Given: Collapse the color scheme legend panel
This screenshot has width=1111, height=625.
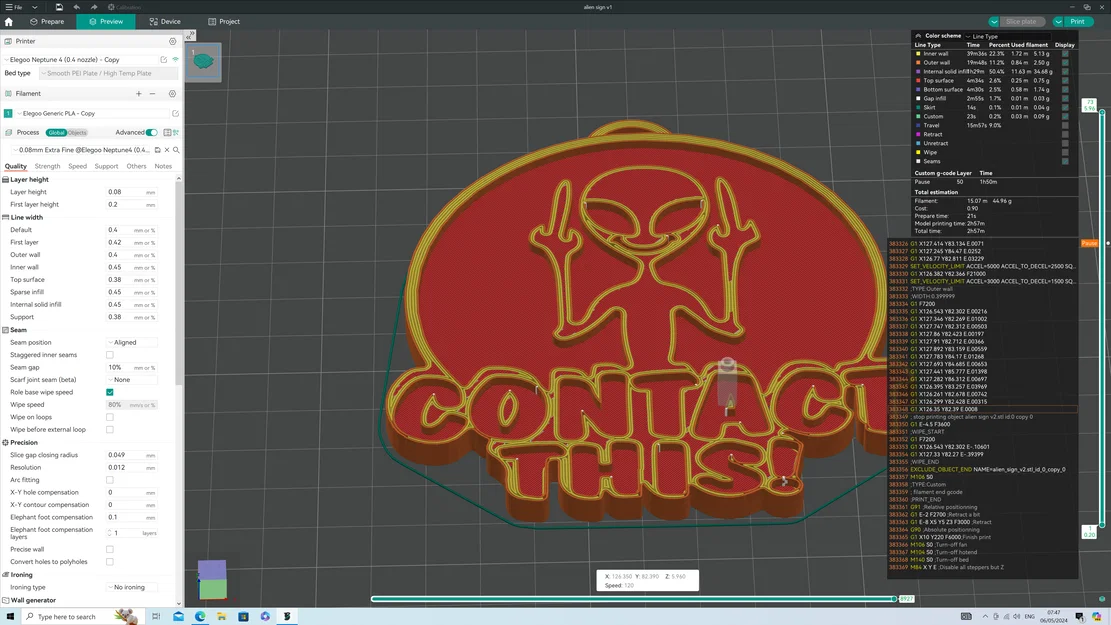Looking at the screenshot, I should tap(918, 35).
